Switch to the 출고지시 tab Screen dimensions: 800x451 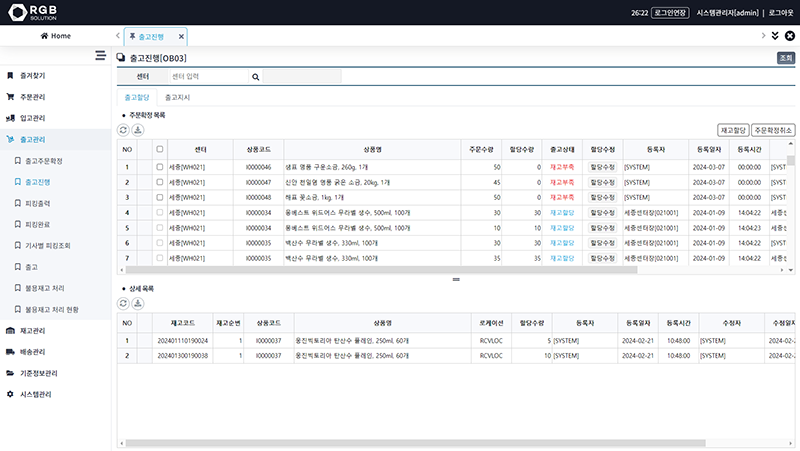(x=178, y=97)
